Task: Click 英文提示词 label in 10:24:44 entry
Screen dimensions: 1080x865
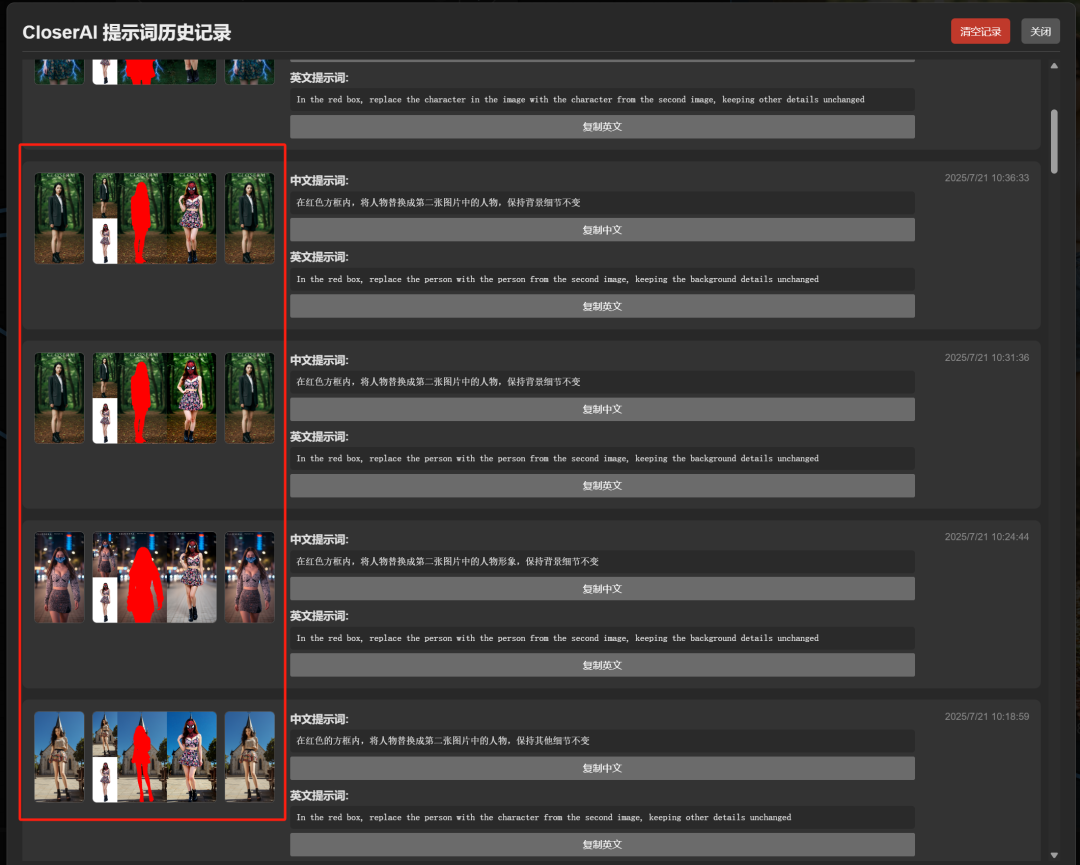Action: pos(319,616)
